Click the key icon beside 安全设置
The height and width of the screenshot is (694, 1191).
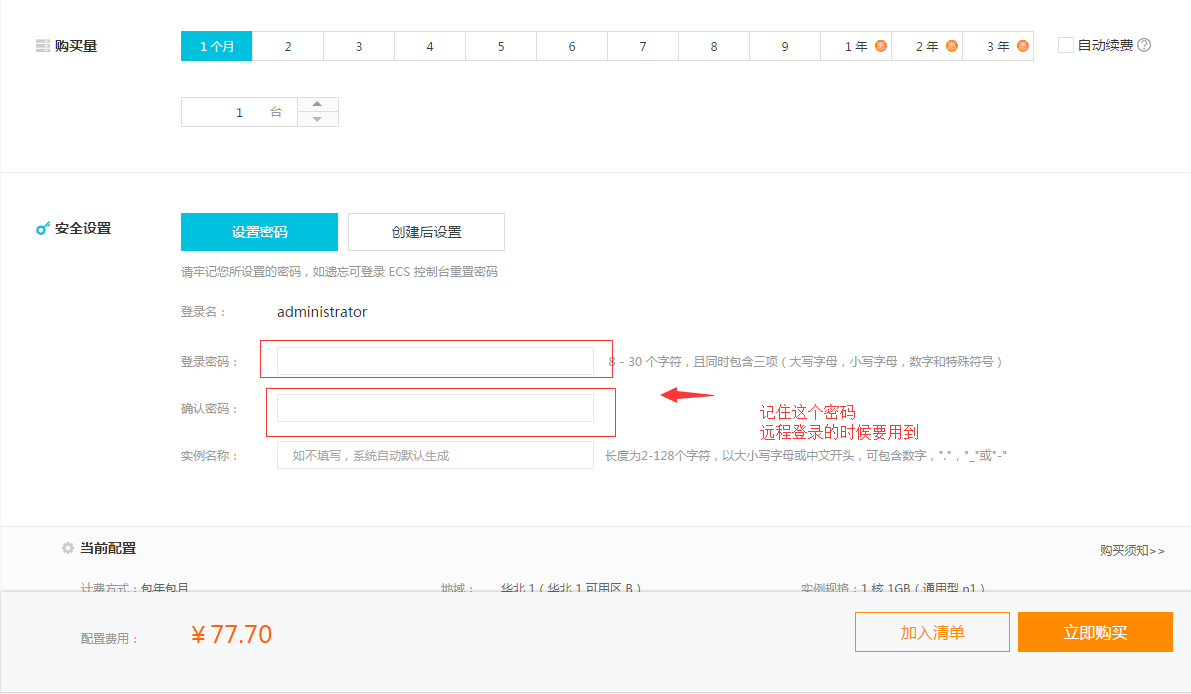(x=41, y=229)
